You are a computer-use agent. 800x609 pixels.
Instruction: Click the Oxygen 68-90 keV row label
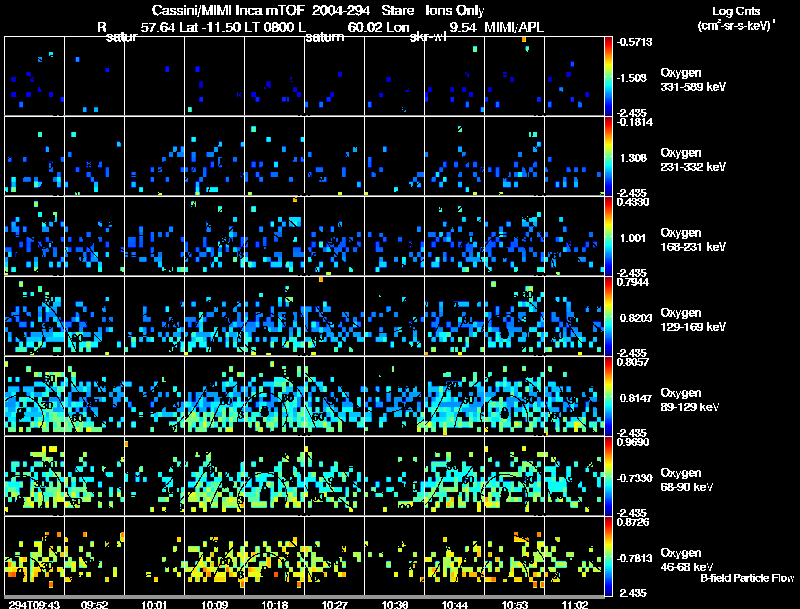[x=687, y=480]
